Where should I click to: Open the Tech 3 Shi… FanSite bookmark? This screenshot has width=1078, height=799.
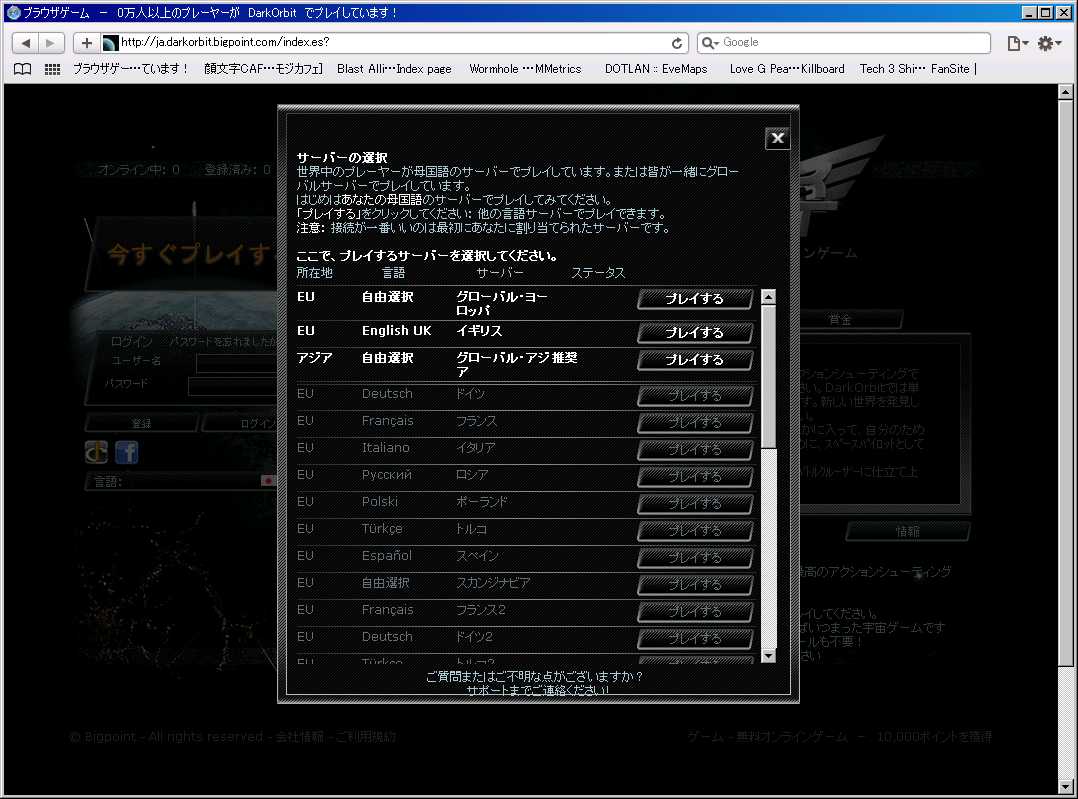tap(914, 69)
